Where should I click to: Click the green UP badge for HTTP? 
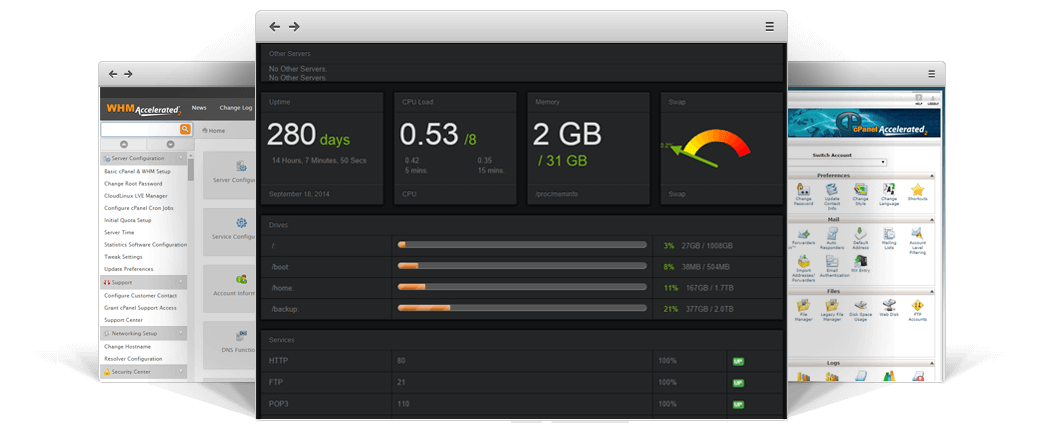(738, 361)
